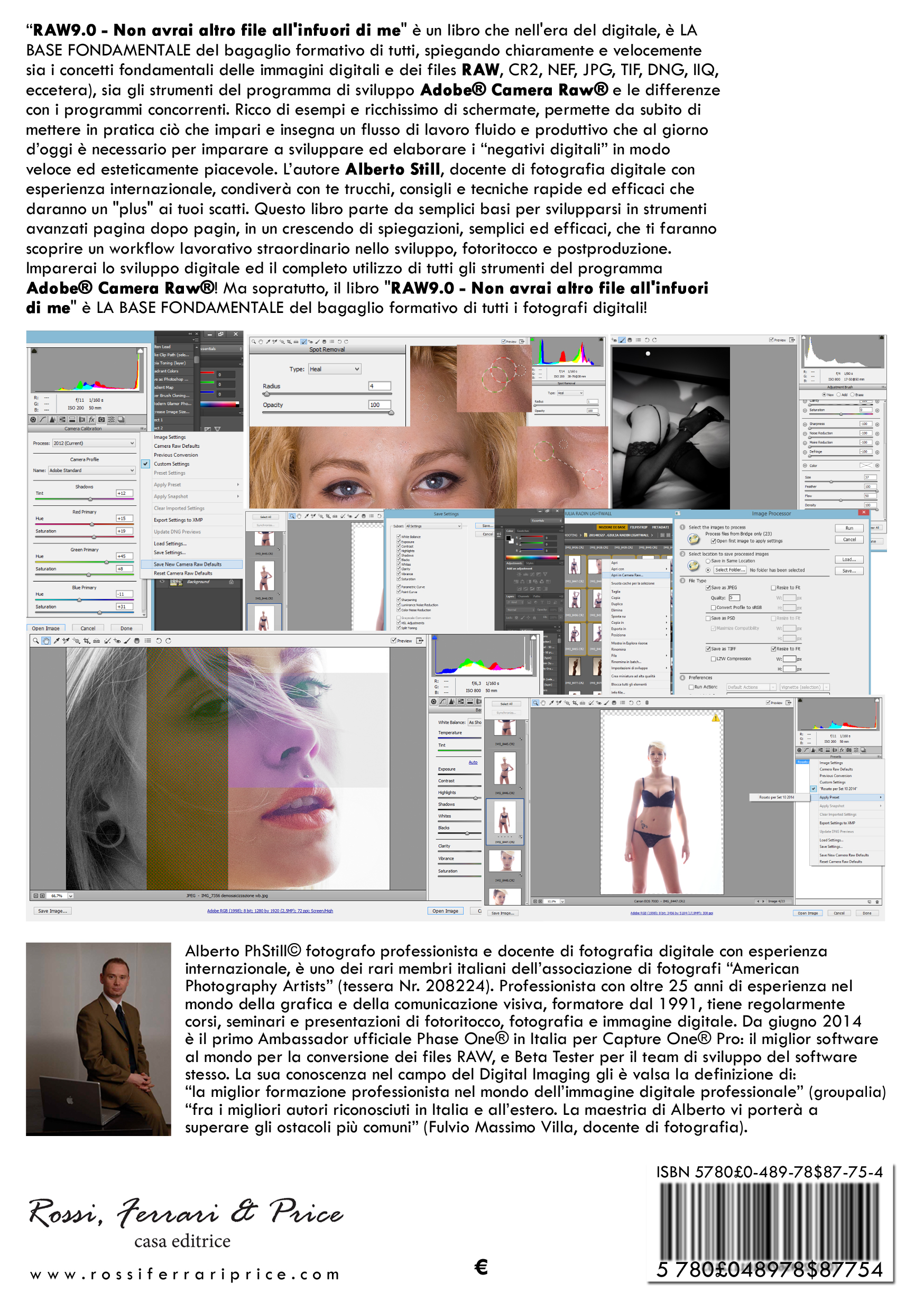Image resolution: width=924 pixels, height=1311 pixels.
Task: Open the Camera Calibration panel icon
Action: (101, 420)
